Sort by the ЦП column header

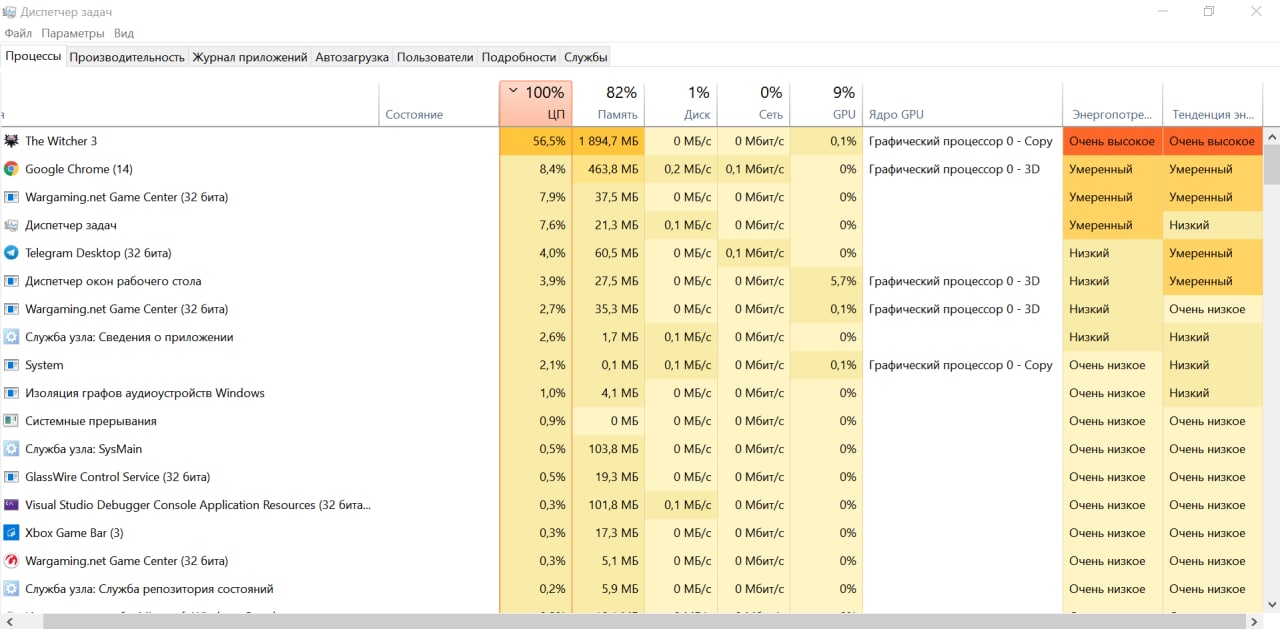(x=535, y=103)
